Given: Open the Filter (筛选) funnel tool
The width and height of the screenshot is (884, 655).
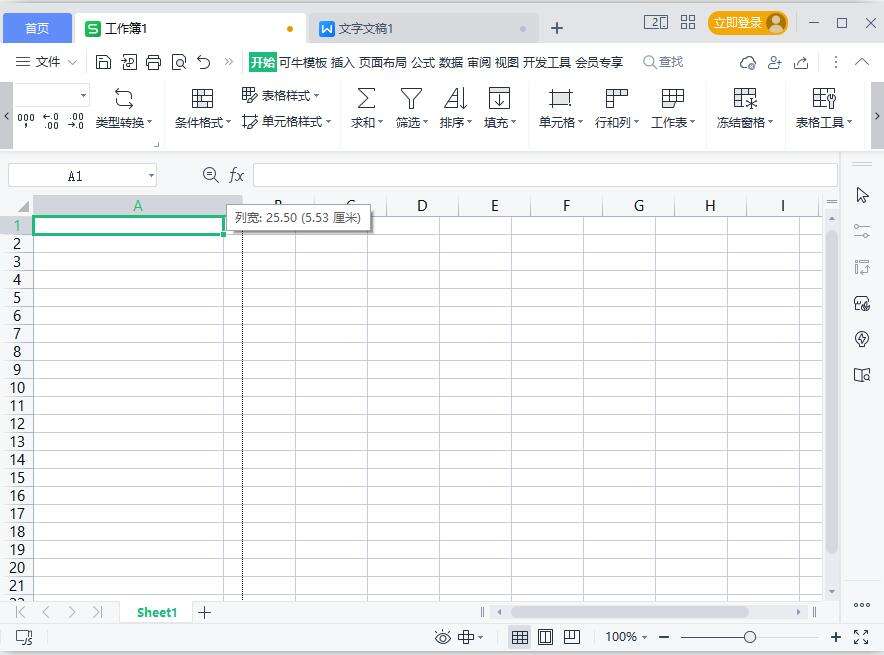Looking at the screenshot, I should point(411,98).
